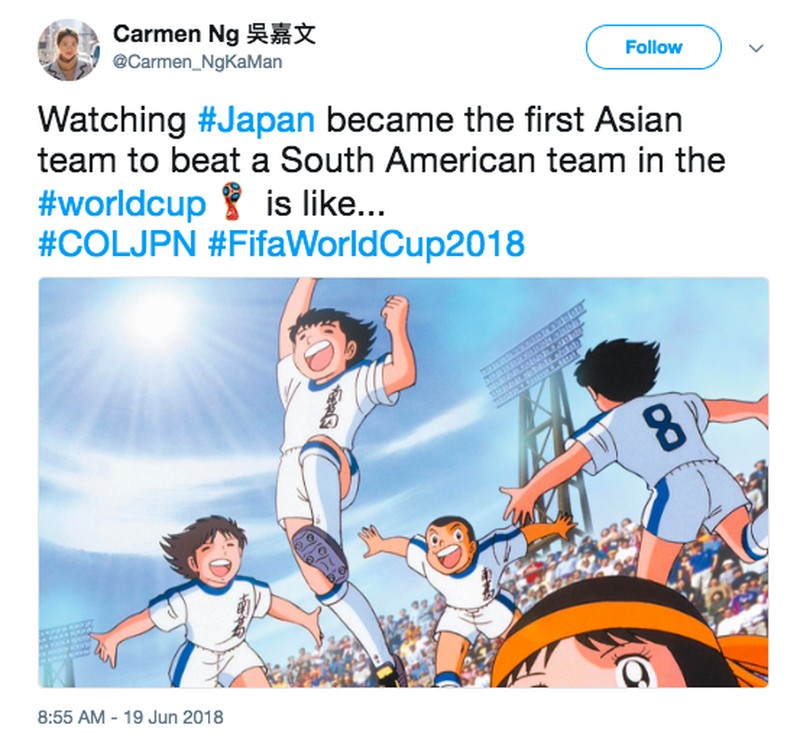The image size is (800, 741).
Task: Open the #Japan hashtag
Action: pyautogui.click(x=256, y=119)
